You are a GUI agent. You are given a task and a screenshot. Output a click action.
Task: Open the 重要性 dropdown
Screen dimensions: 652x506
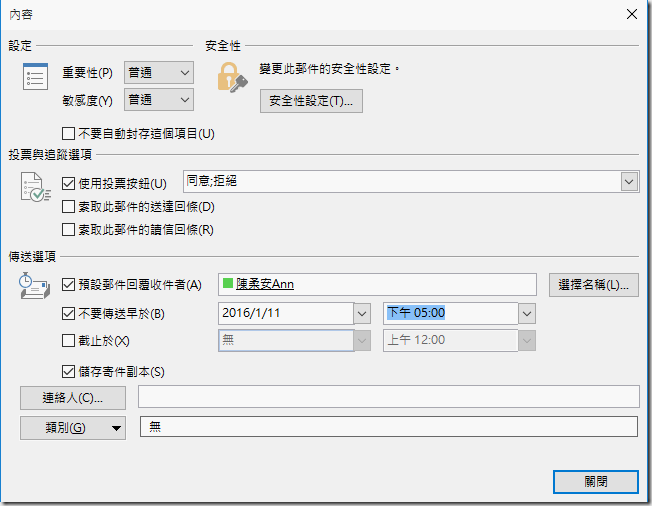pos(182,72)
